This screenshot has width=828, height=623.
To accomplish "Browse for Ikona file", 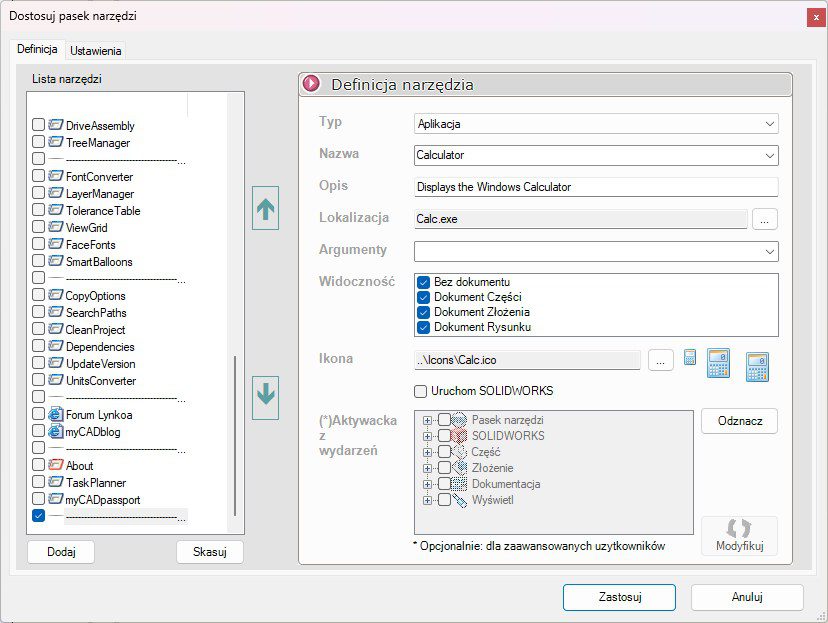I will 661,361.
